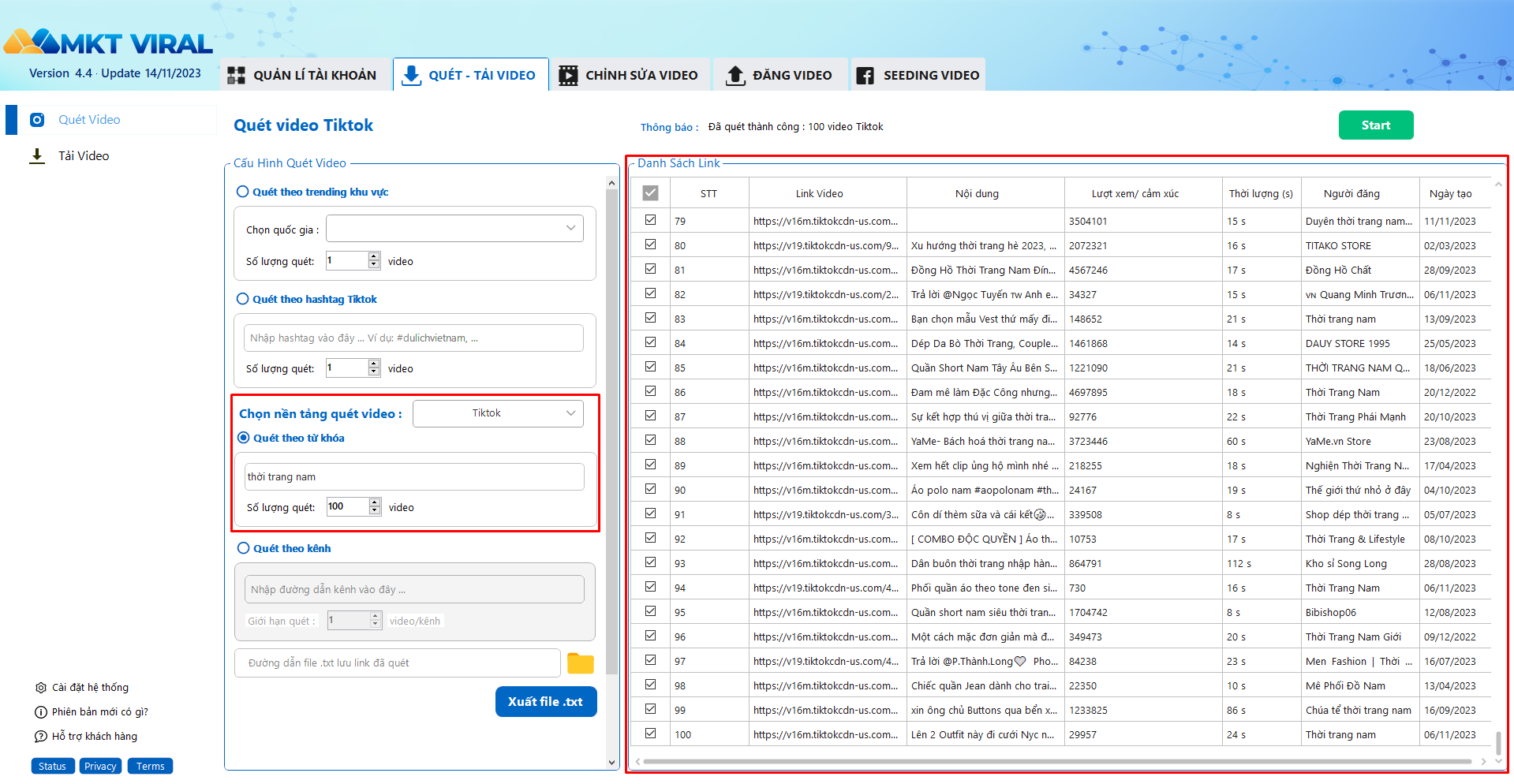Click the gear icon for Cài đặt hệ thống
This screenshot has height=784, width=1514.
[41, 688]
